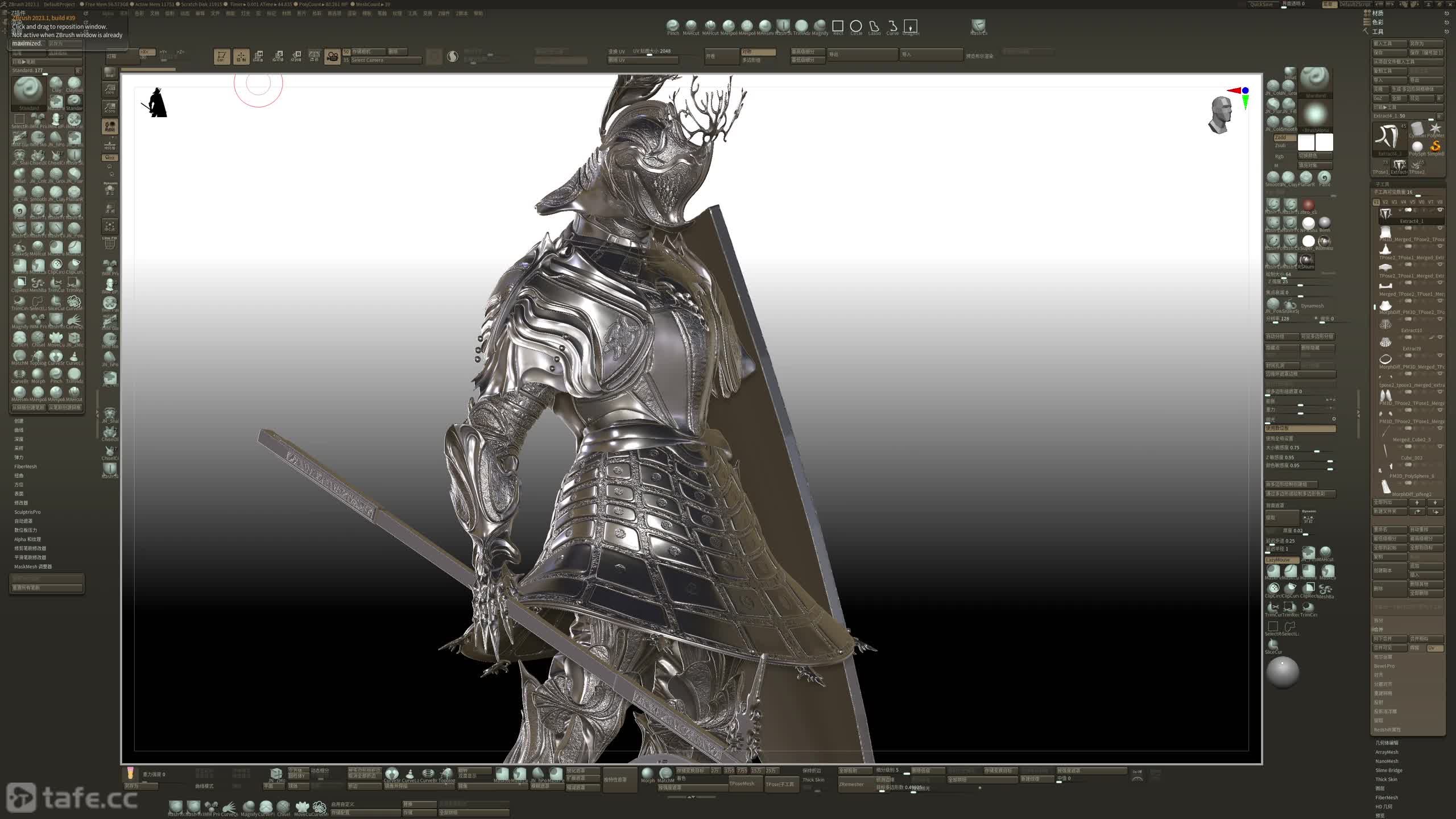Expand the Thick Skin section in the right panel
The height and width of the screenshot is (819, 1456).
tap(1386, 779)
